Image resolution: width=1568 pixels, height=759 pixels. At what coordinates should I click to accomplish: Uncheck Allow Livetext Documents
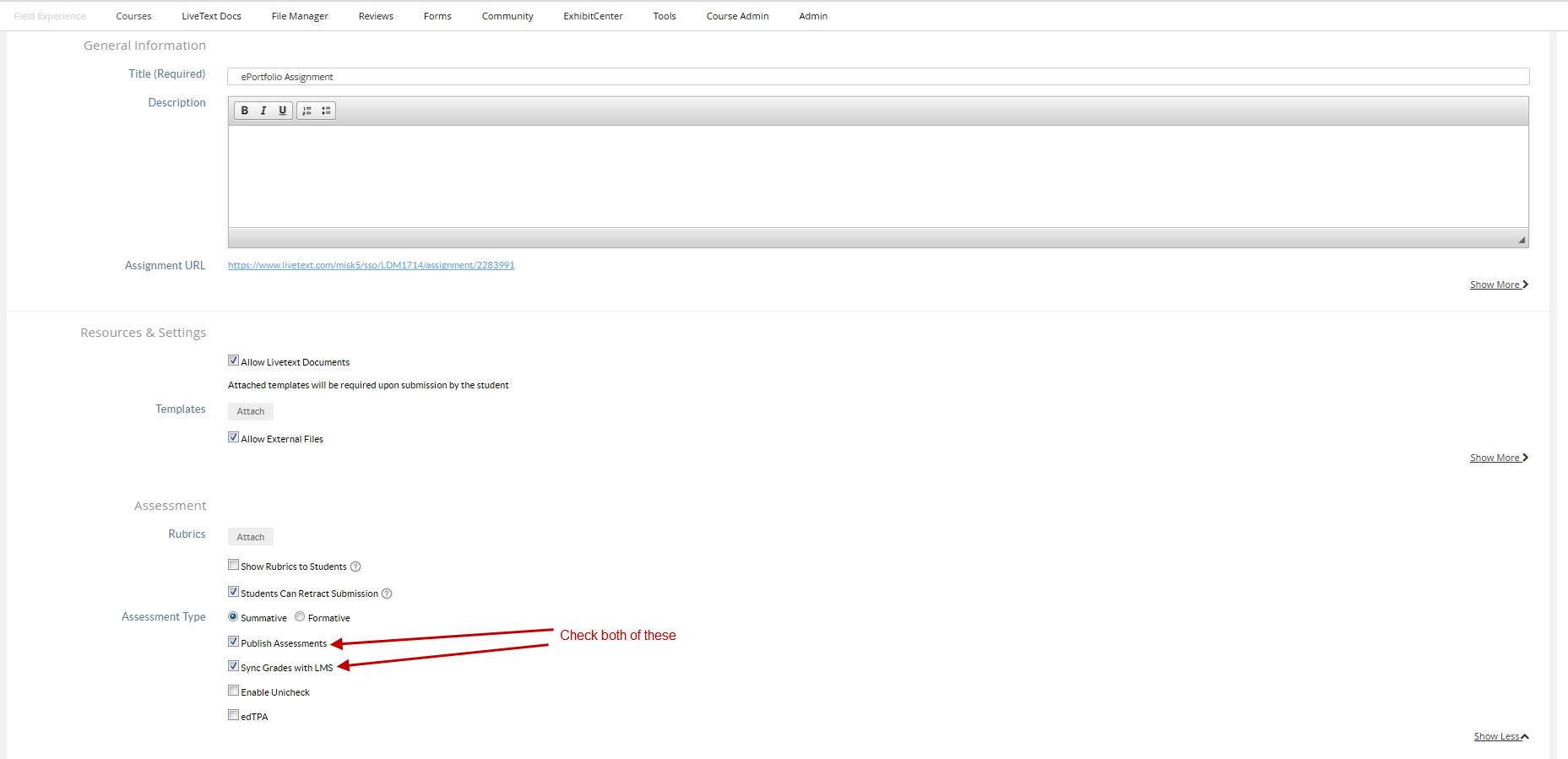click(x=234, y=361)
